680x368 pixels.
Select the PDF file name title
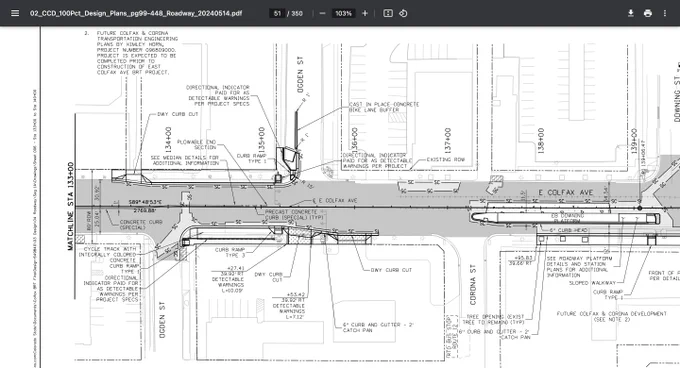[x=136, y=13]
